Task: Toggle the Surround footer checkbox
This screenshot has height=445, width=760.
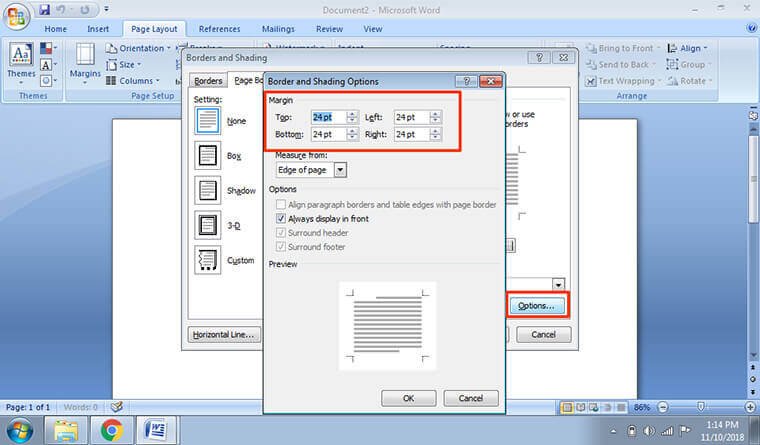Action: (x=281, y=247)
